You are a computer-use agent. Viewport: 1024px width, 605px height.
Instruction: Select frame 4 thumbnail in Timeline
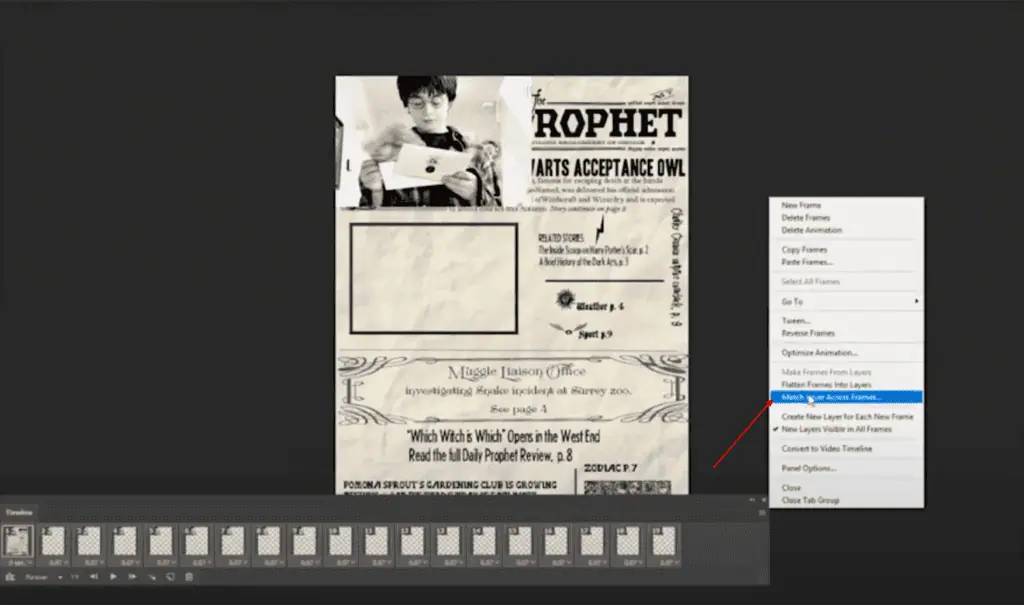click(x=125, y=541)
